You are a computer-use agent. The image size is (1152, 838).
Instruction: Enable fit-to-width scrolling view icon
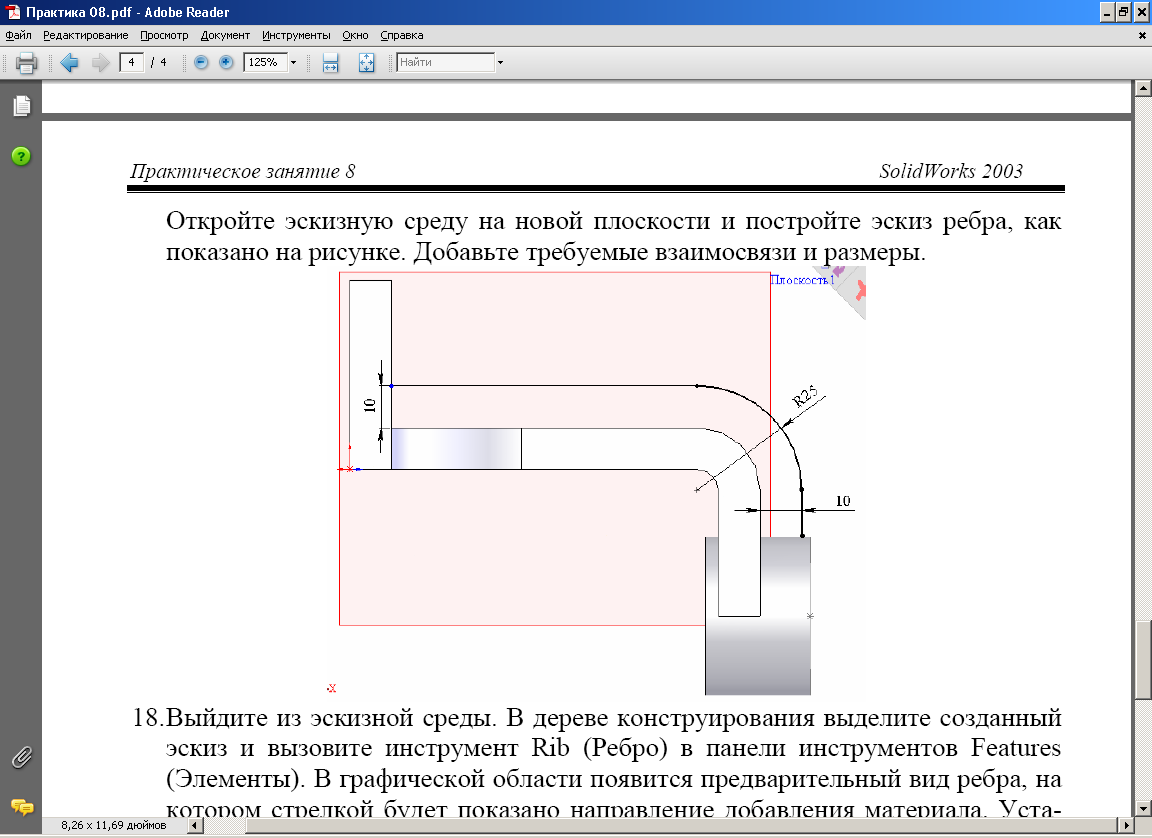click(331, 62)
